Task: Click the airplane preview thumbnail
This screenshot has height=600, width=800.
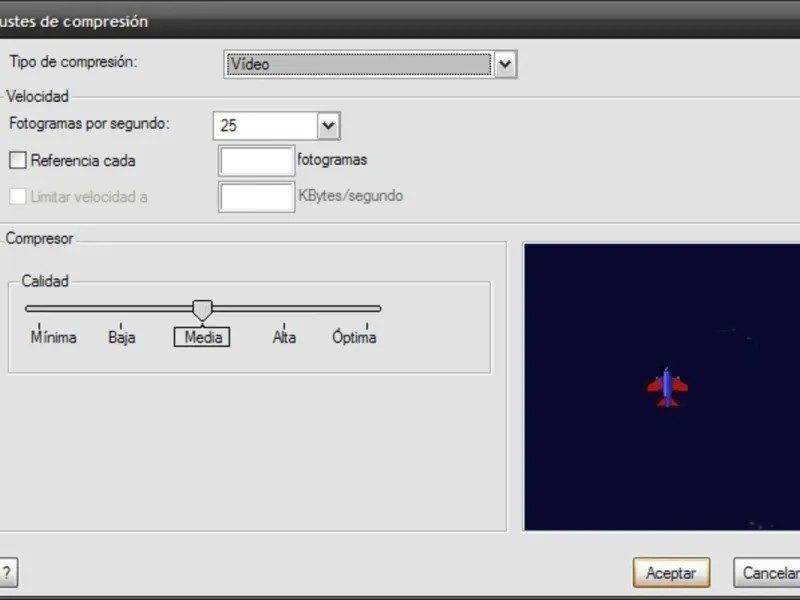Action: [662, 387]
